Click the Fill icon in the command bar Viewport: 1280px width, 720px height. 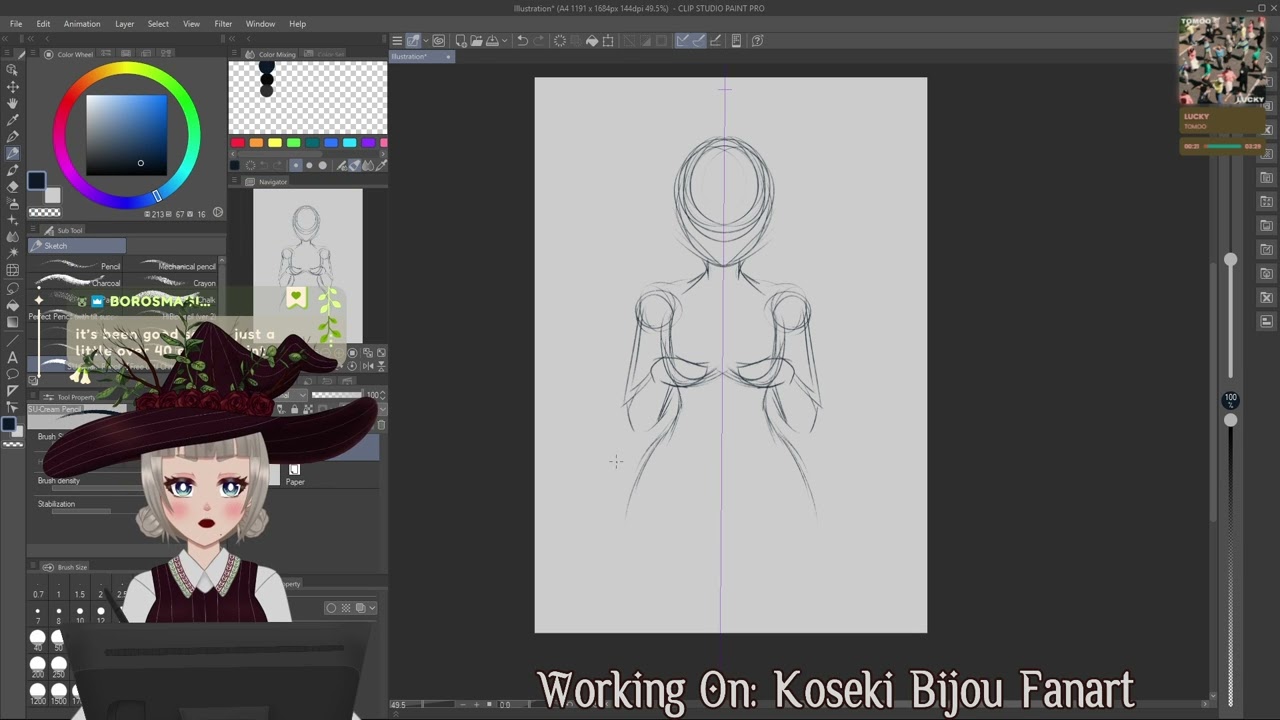coord(592,41)
